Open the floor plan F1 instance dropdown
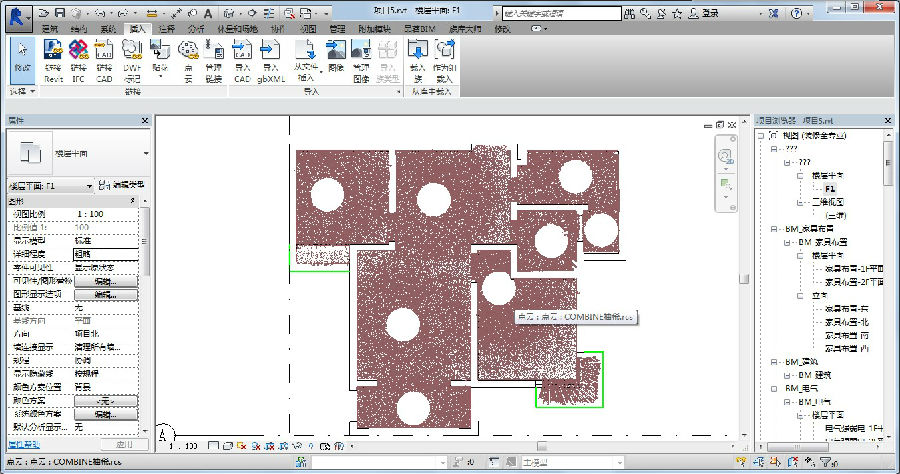Image resolution: width=900 pixels, height=474 pixels. click(88, 186)
